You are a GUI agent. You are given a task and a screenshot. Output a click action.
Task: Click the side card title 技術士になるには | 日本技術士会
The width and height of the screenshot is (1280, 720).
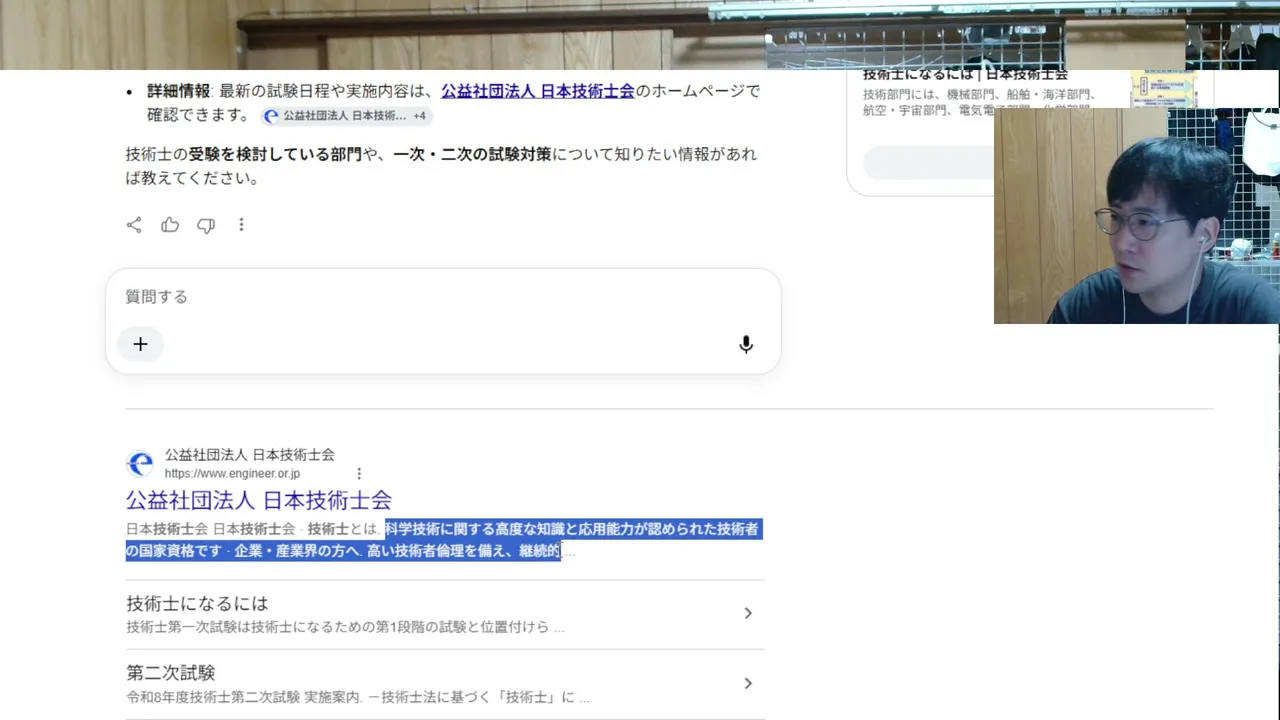point(965,75)
